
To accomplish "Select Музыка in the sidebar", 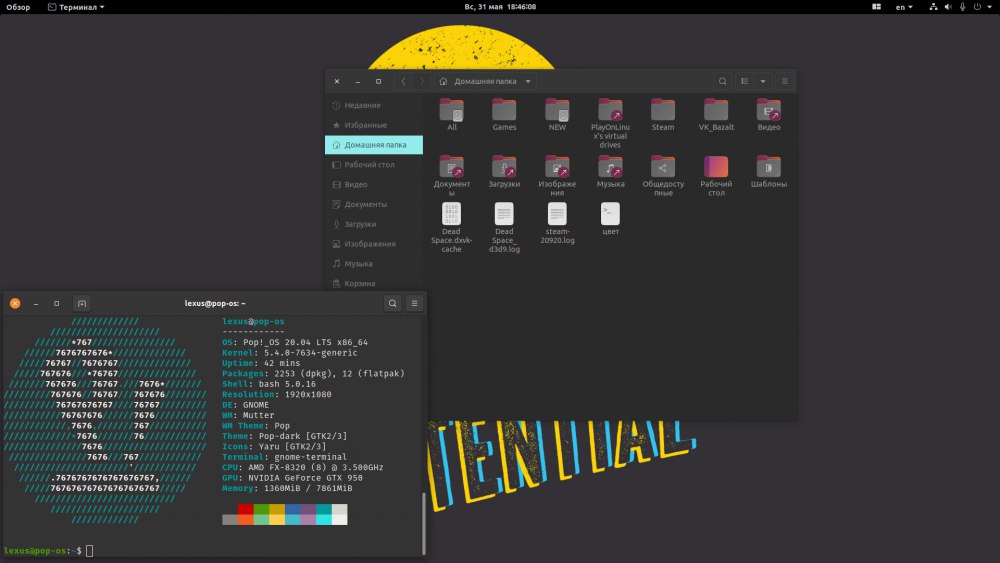I will (x=374, y=263).
